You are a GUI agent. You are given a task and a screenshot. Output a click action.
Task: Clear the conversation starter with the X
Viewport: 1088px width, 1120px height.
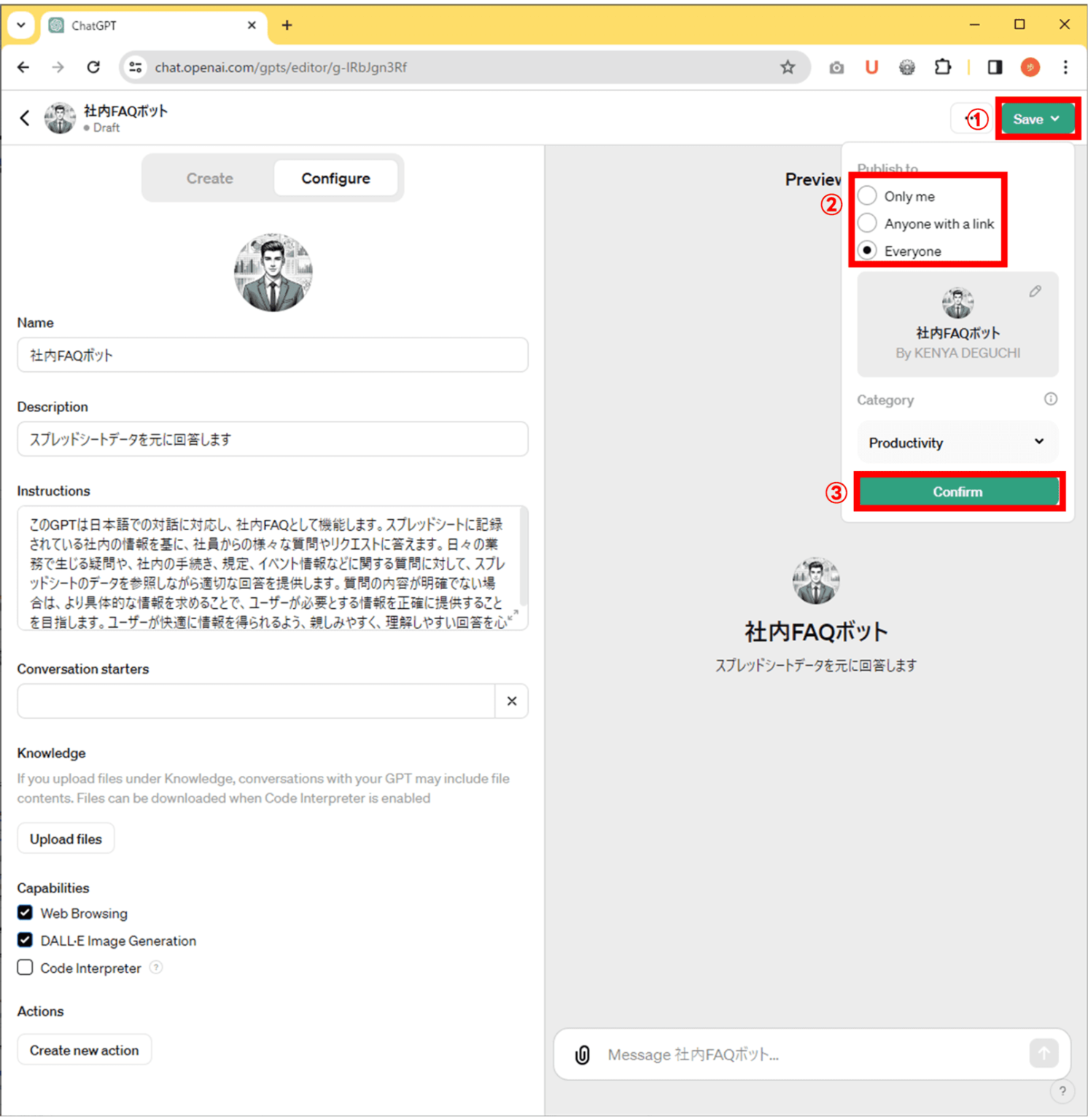[x=511, y=701]
